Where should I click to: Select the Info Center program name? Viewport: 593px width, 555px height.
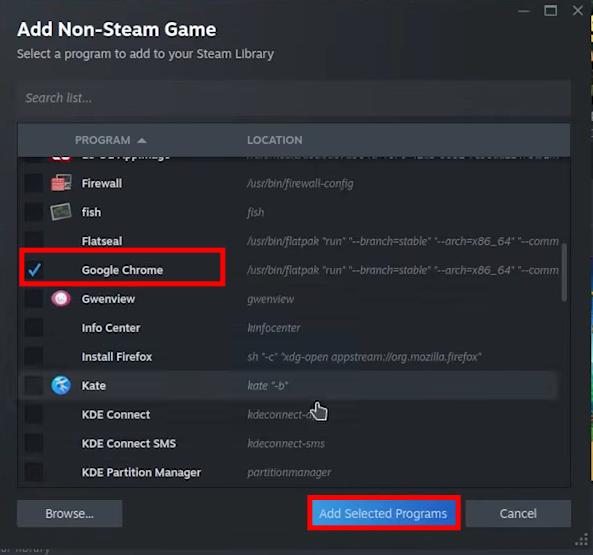point(111,328)
